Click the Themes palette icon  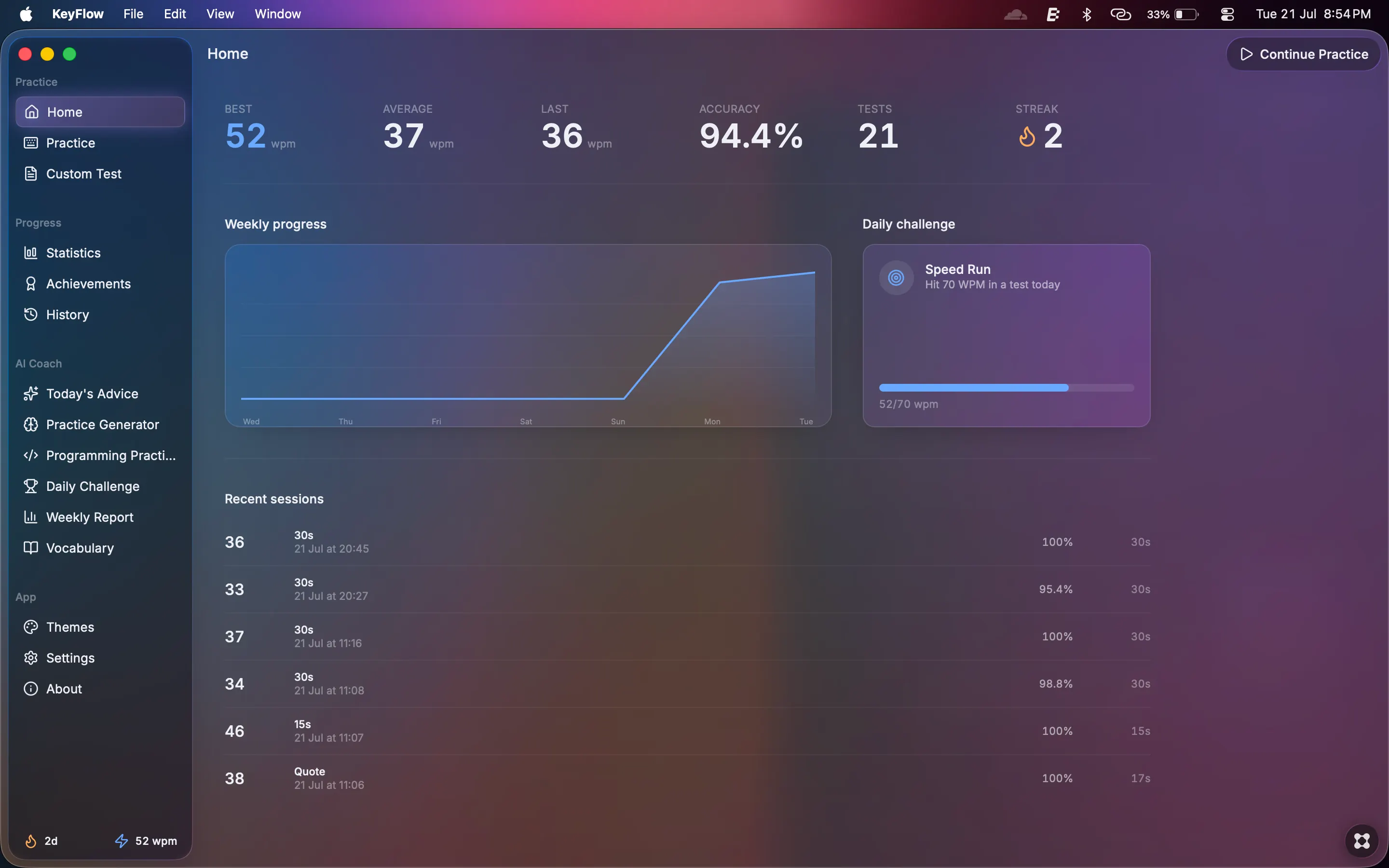tap(31, 627)
